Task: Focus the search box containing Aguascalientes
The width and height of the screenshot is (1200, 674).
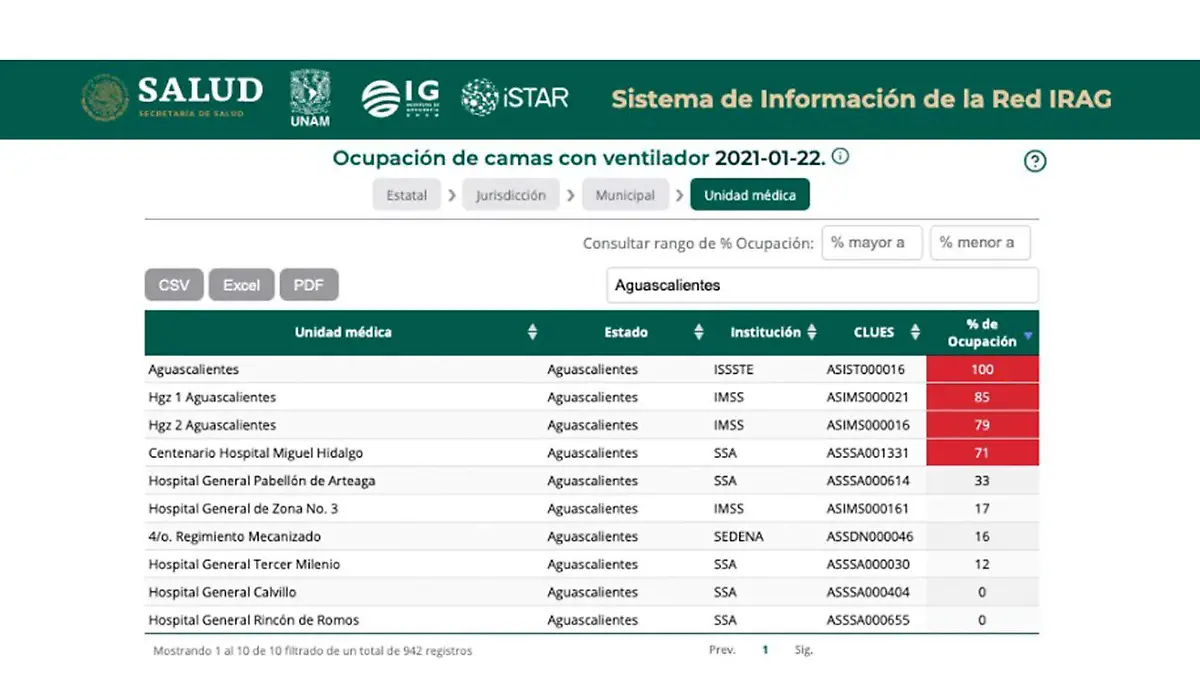Action: pyautogui.click(x=822, y=285)
